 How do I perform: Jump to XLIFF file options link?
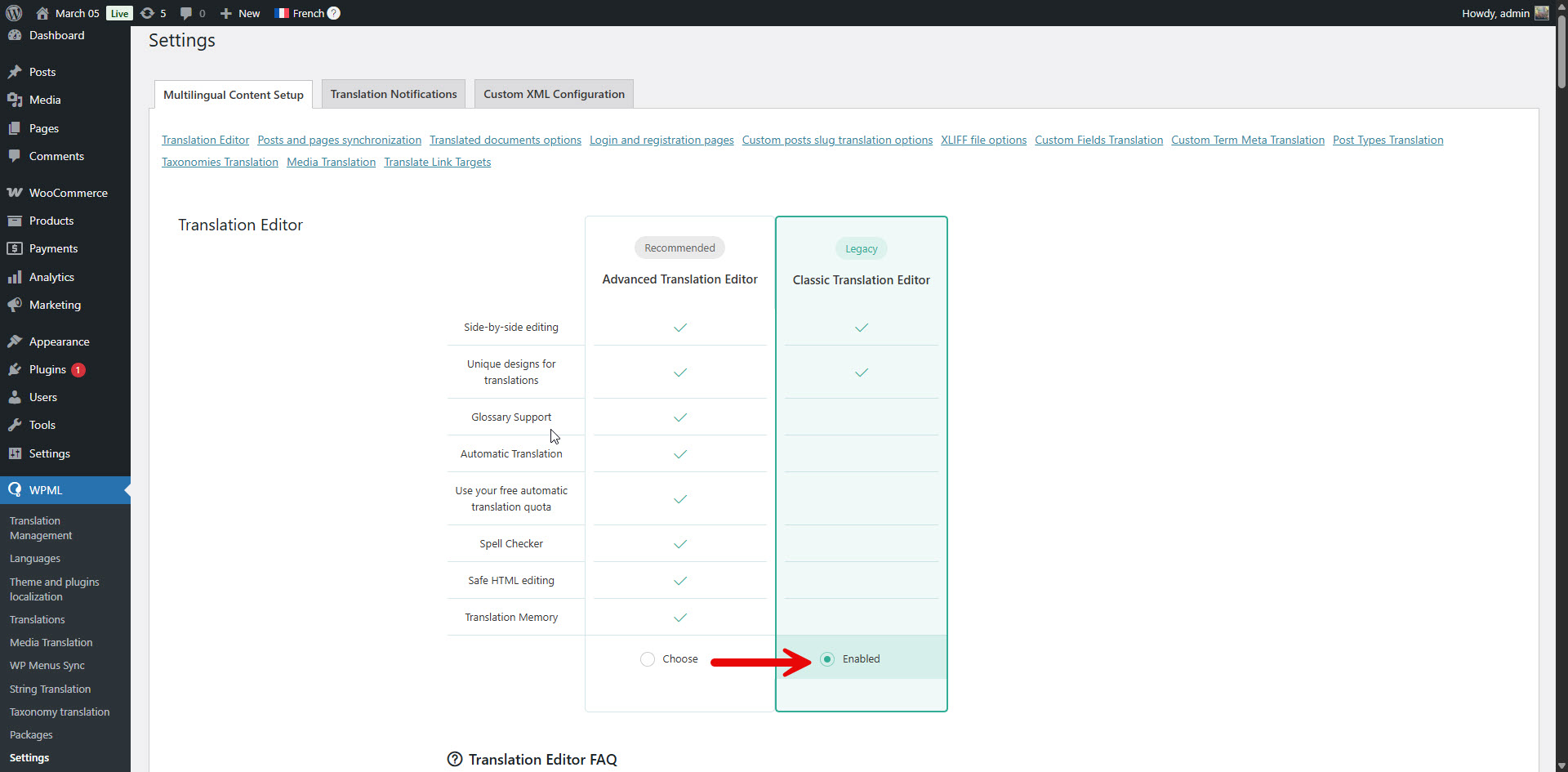pos(983,141)
